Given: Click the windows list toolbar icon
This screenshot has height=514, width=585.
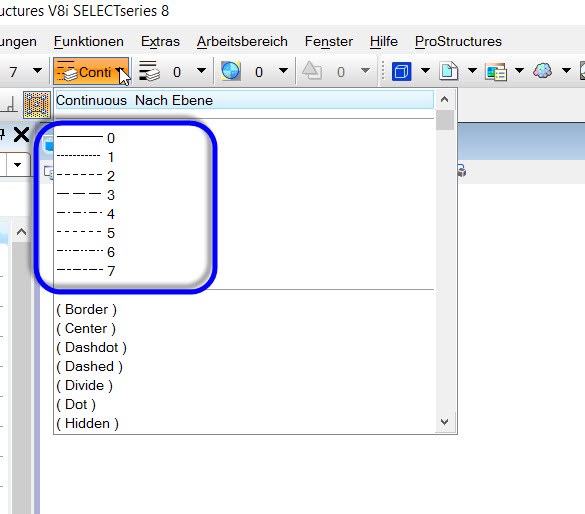Looking at the screenshot, I should click(495, 71).
